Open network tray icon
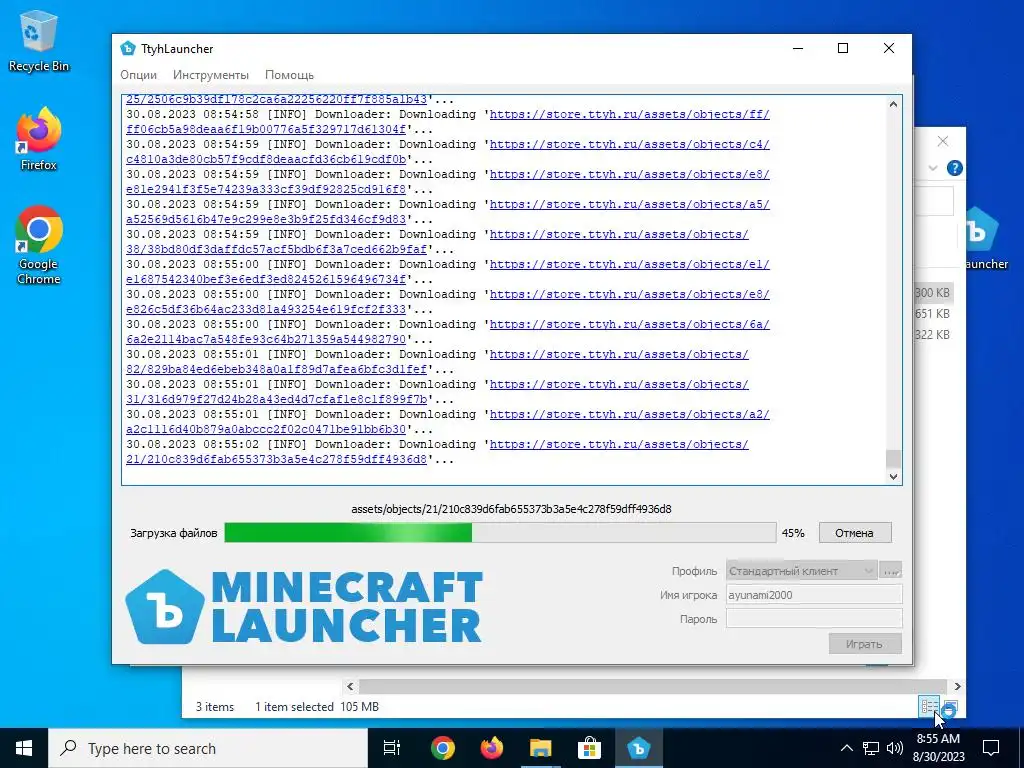Screen dimensions: 1024x768 871,748
